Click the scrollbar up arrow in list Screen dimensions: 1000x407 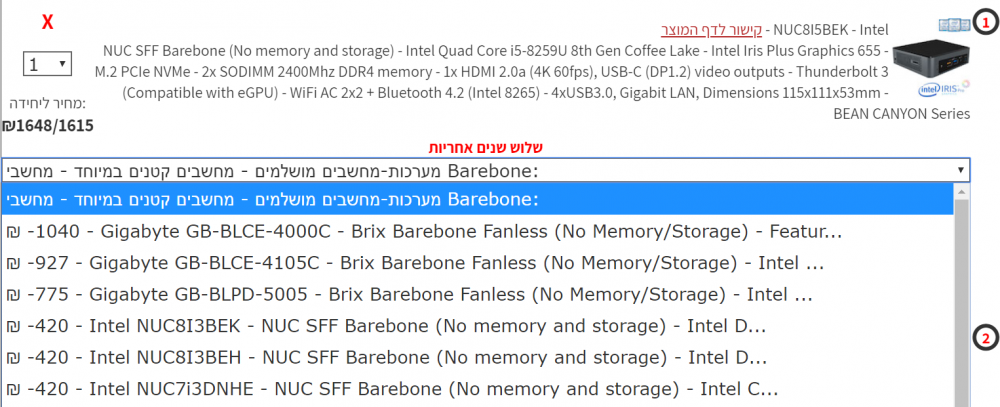tap(961, 191)
